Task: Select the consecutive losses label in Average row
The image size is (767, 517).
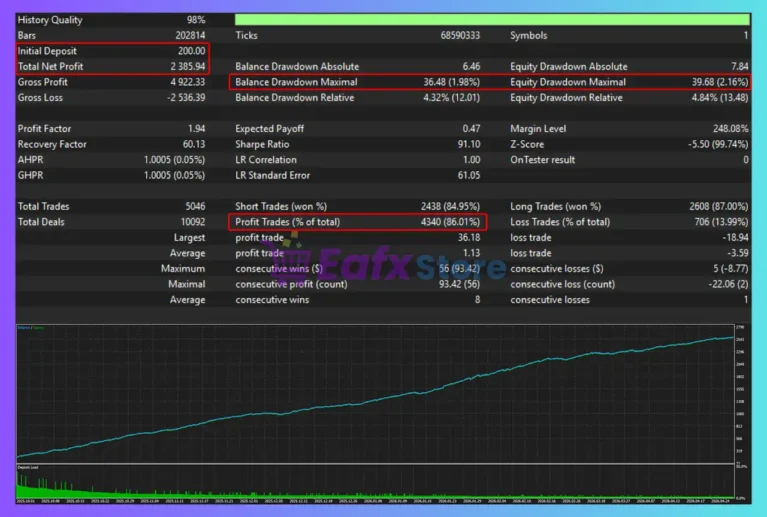Action: pos(550,300)
